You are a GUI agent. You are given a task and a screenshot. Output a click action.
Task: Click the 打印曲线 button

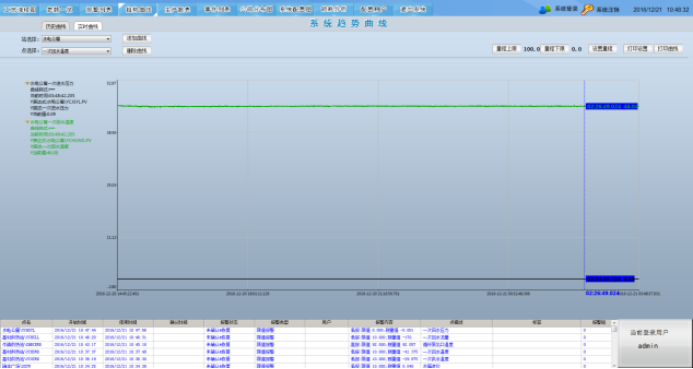(668, 49)
